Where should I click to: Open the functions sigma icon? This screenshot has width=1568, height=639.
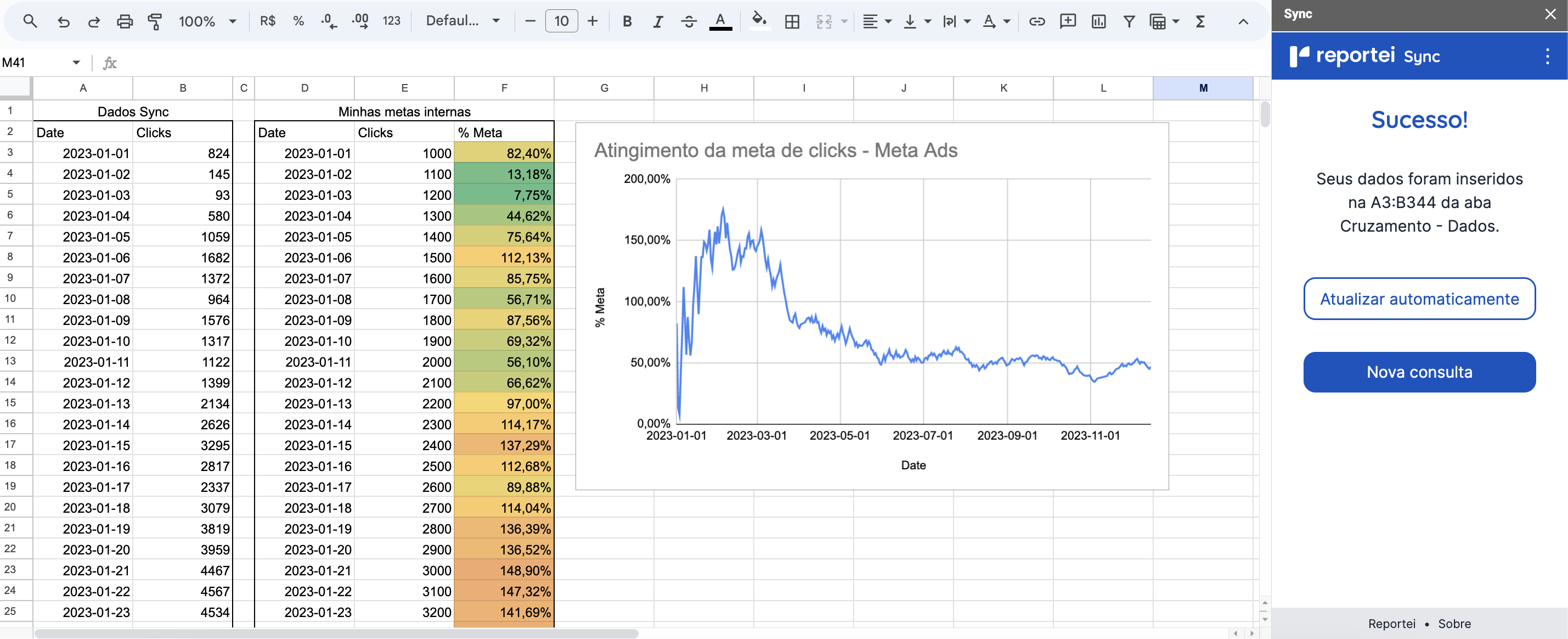[x=1200, y=21]
